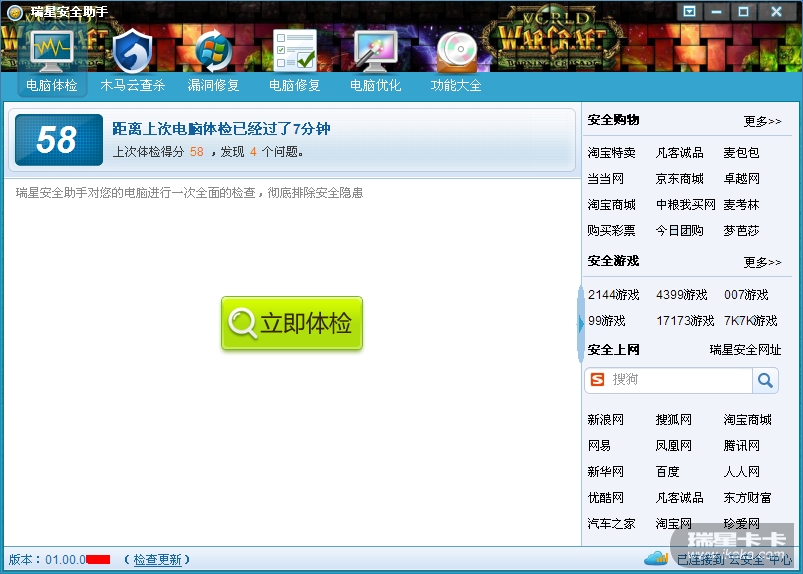Open the 2144游戏 link
The height and width of the screenshot is (574, 803).
tap(614, 295)
